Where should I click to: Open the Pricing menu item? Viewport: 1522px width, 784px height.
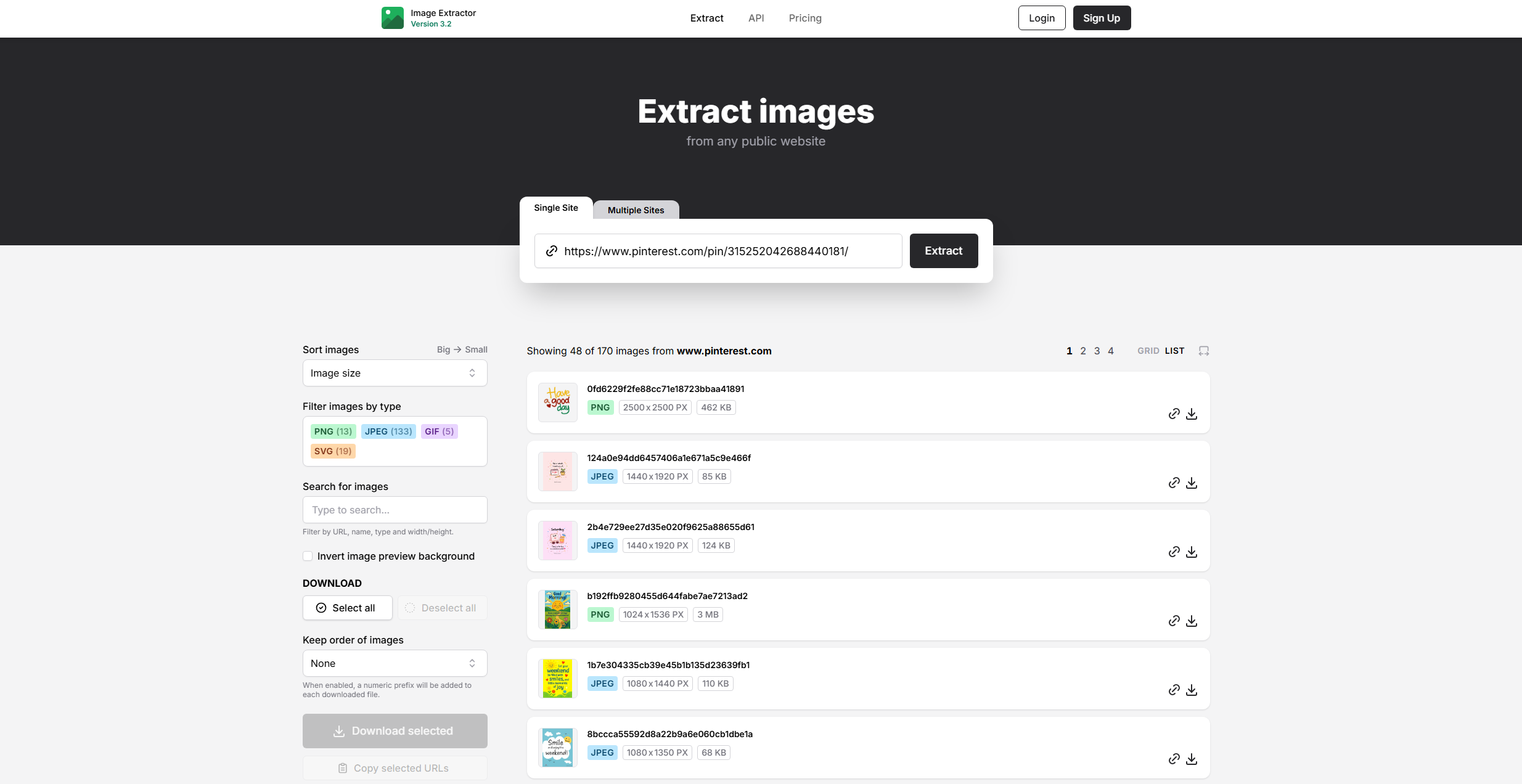tap(804, 18)
